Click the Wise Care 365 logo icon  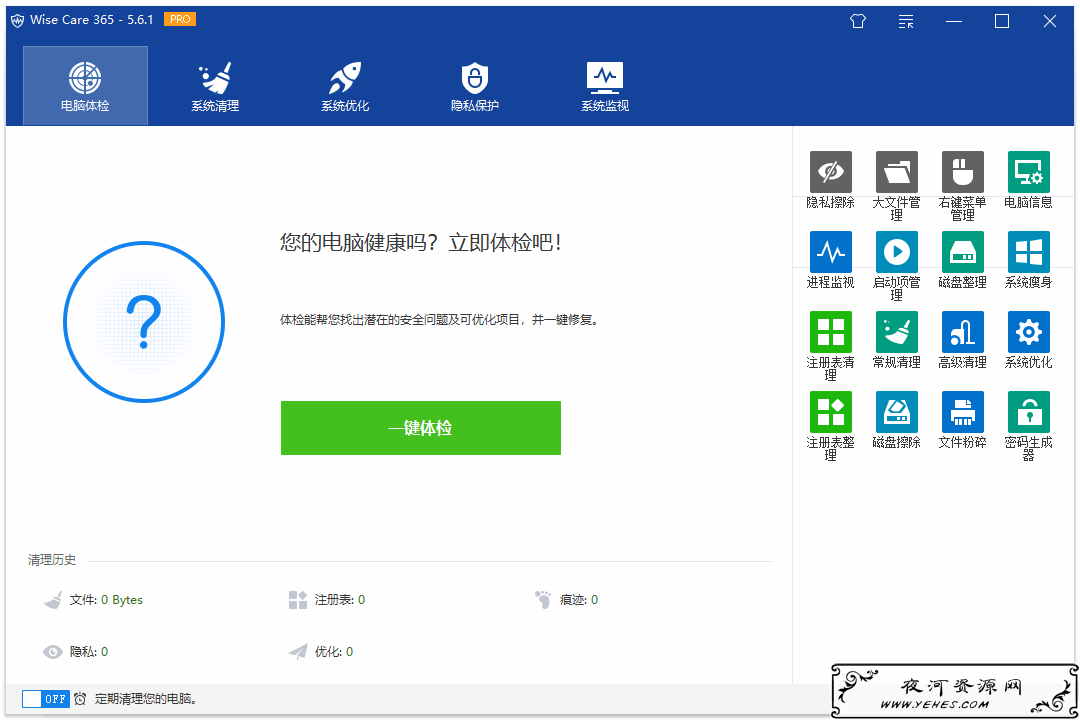pyautogui.click(x=17, y=21)
